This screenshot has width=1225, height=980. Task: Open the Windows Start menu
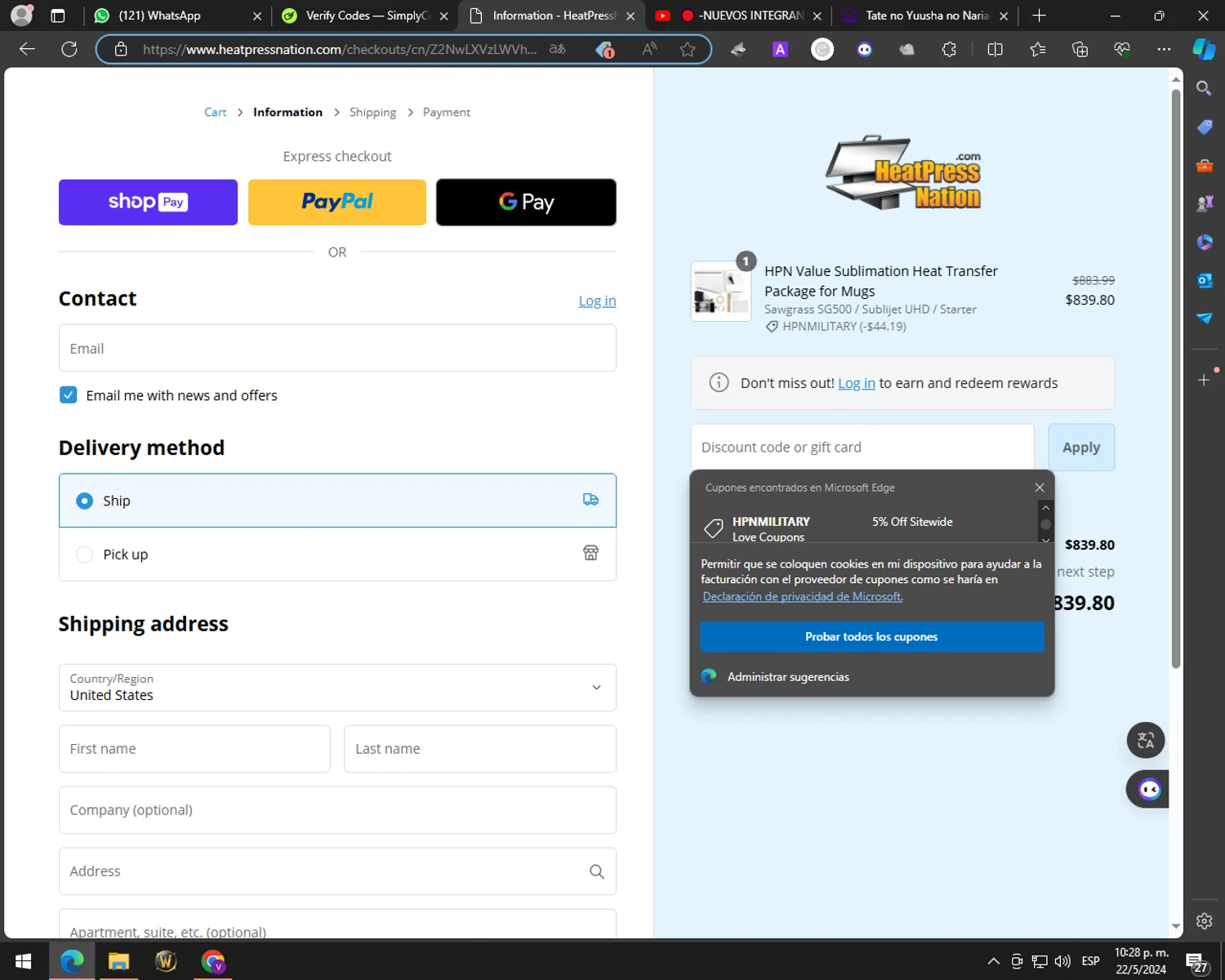pyautogui.click(x=24, y=961)
